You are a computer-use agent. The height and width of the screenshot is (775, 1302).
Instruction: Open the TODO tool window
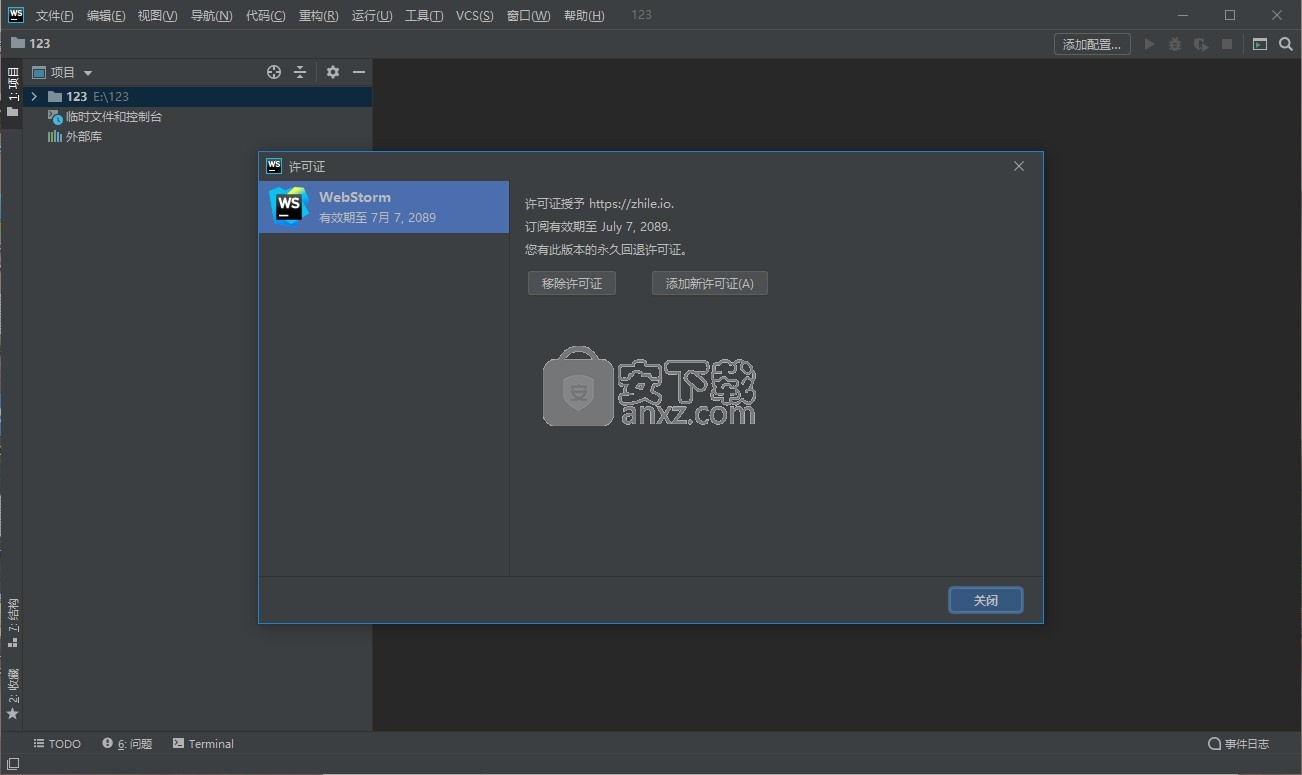tap(57, 744)
